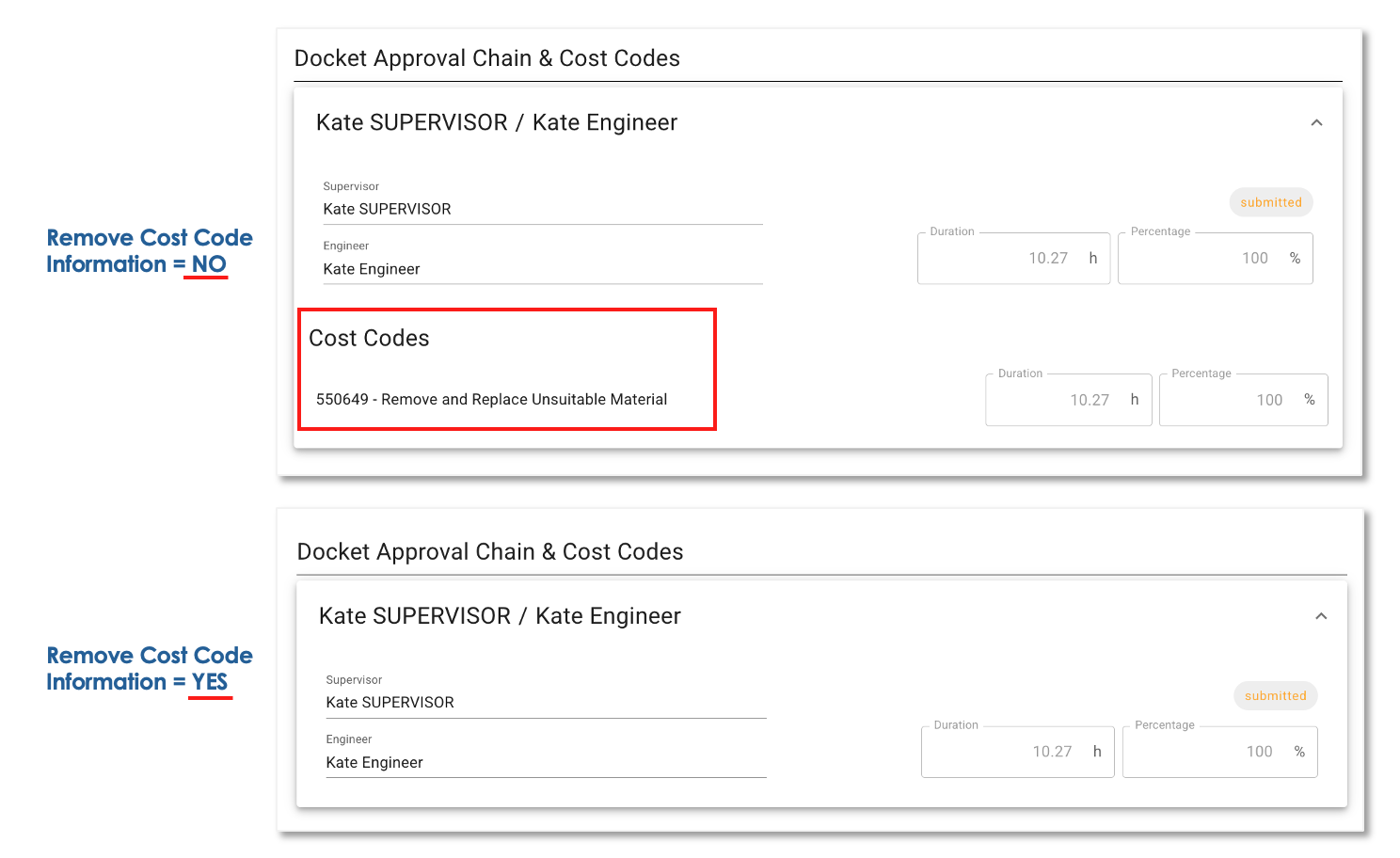Edit the bottom Supervisor field Kate SUPERVISOR
The width and height of the screenshot is (1400, 858).
(x=390, y=702)
